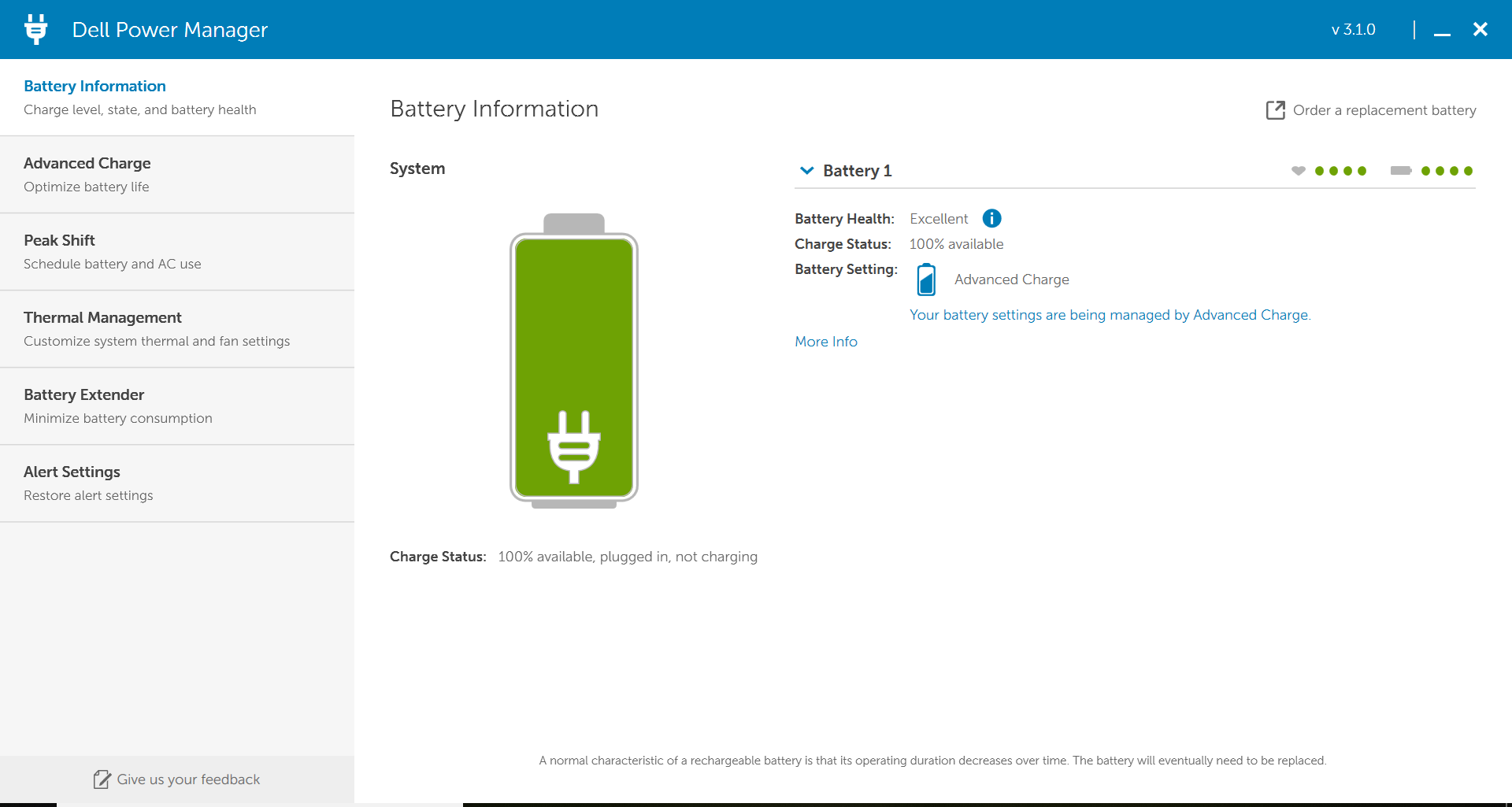The height and width of the screenshot is (807, 1512).
Task: Click the external link icon for replacement battery
Action: [1275, 110]
